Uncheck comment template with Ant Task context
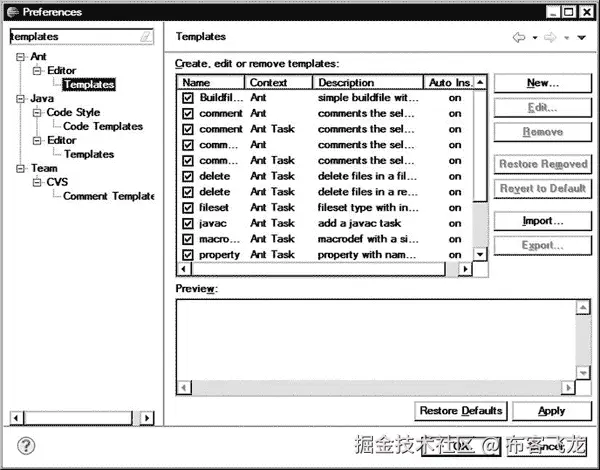 coord(188,129)
